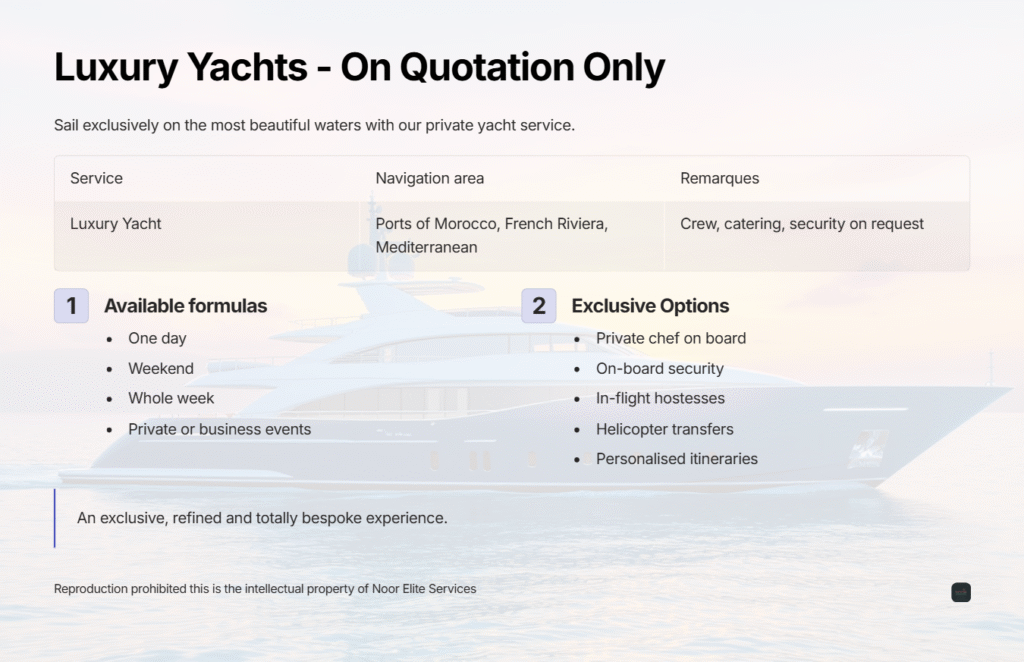Click 'Personalised itineraries' bullet item
This screenshot has width=1024, height=662.
coord(677,459)
